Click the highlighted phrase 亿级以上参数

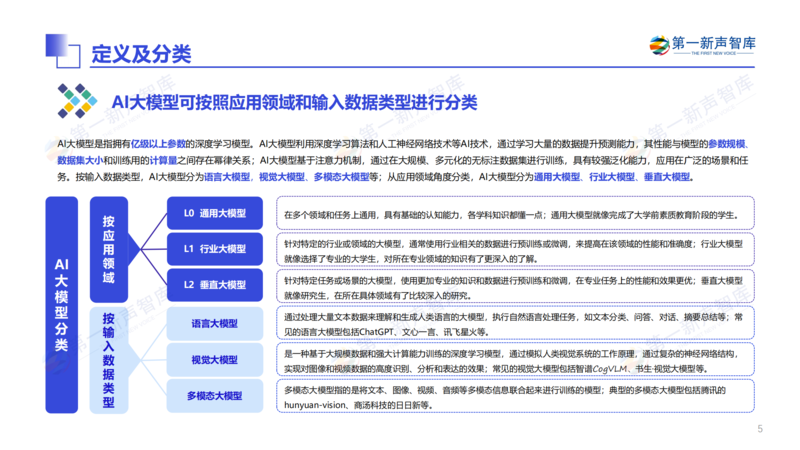point(158,144)
